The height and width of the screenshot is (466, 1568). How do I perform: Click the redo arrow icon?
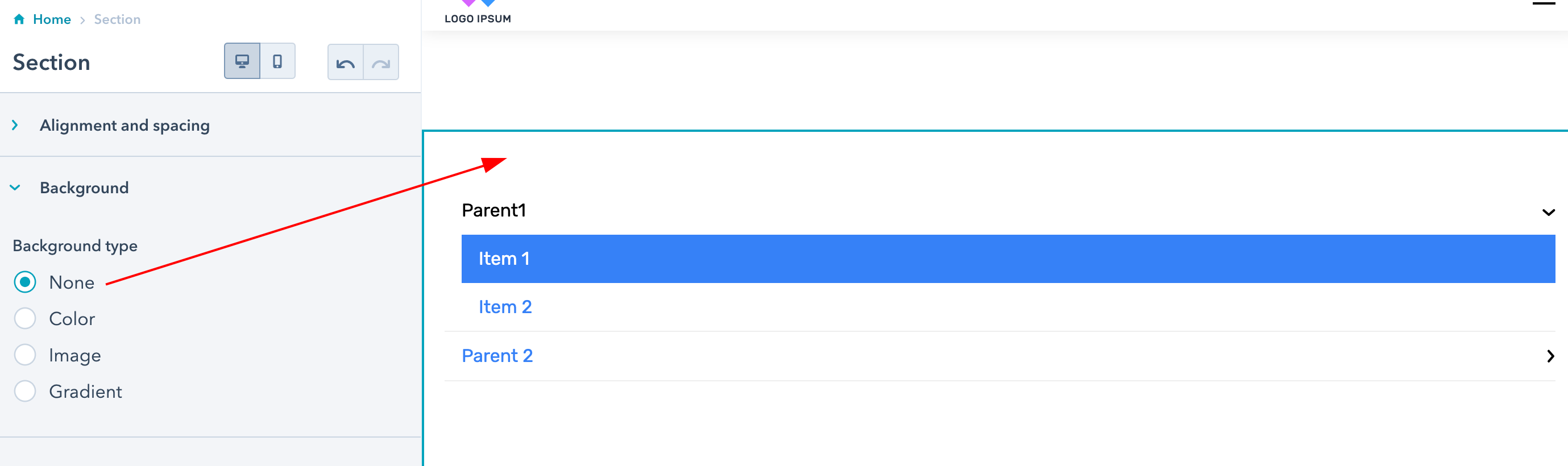pos(381,62)
